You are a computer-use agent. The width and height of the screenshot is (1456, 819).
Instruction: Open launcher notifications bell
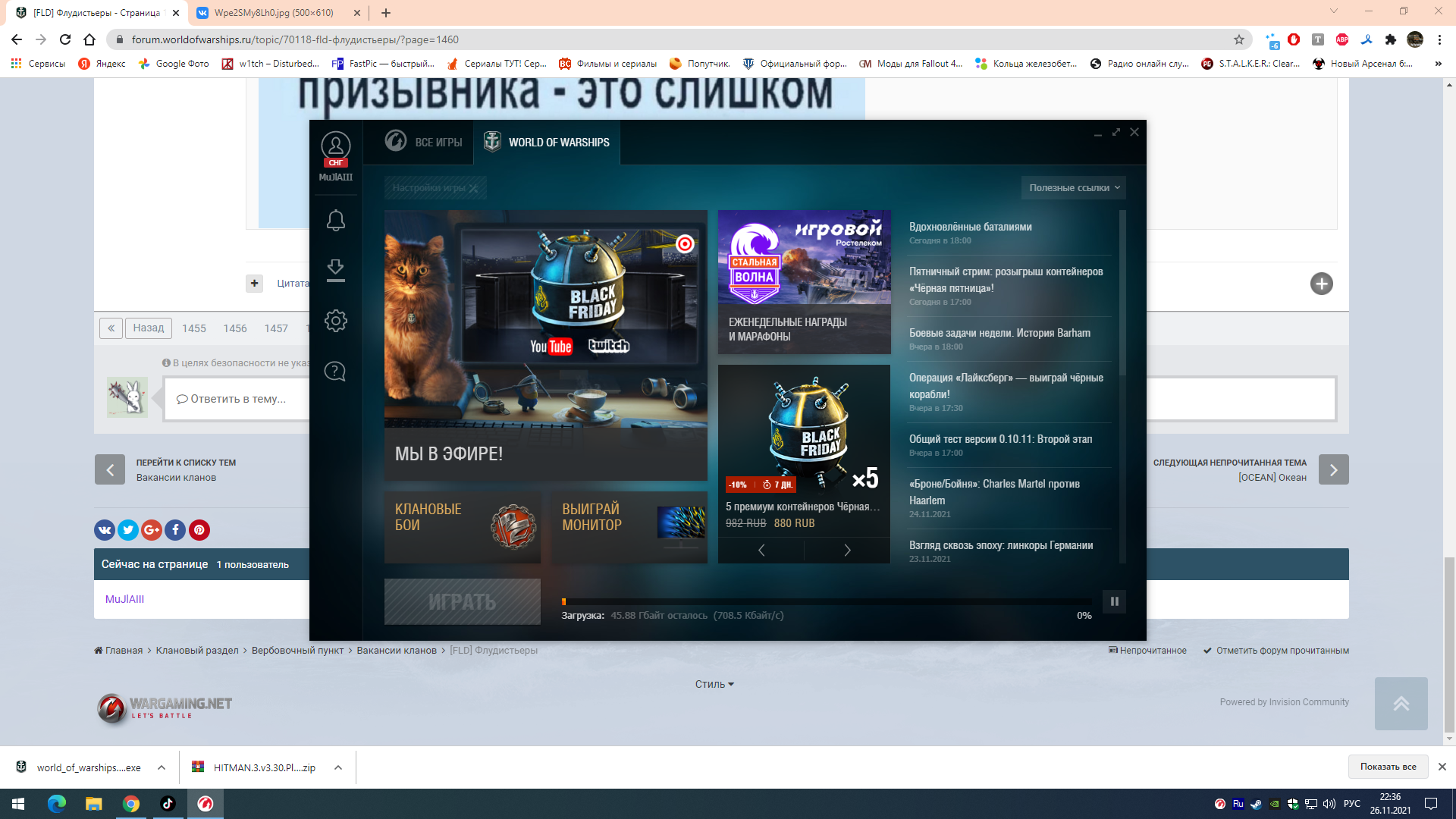pyautogui.click(x=335, y=221)
